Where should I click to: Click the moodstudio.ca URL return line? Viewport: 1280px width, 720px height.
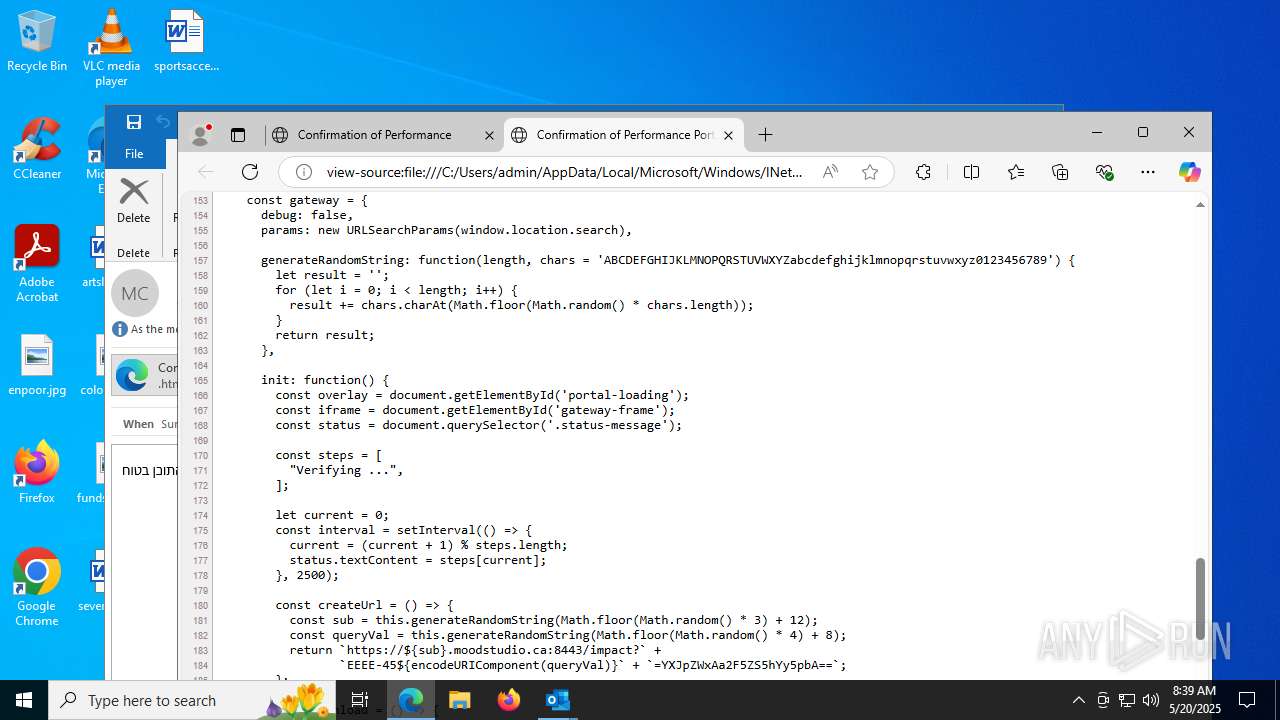(x=475, y=650)
